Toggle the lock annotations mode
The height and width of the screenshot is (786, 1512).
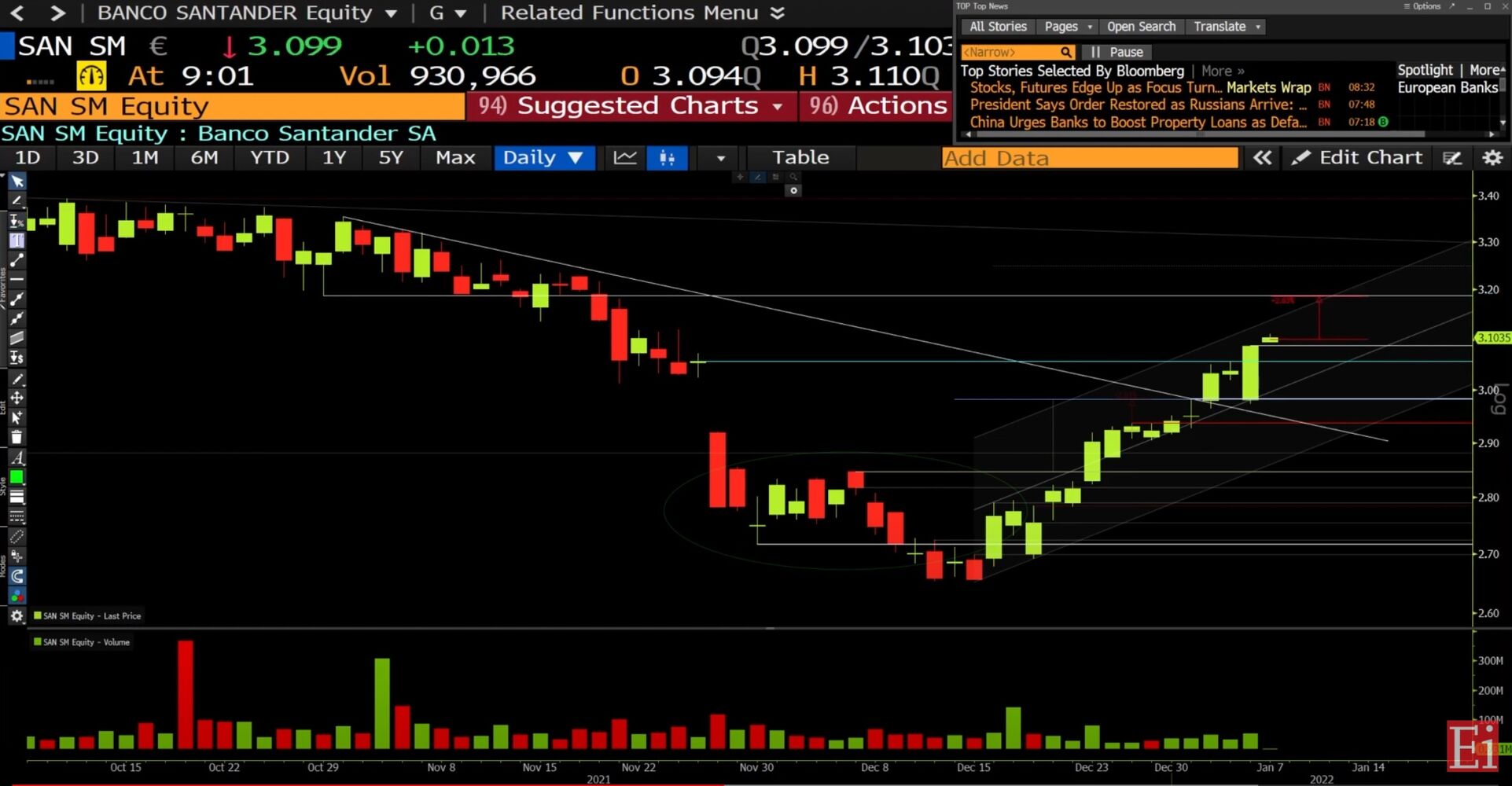17,556
